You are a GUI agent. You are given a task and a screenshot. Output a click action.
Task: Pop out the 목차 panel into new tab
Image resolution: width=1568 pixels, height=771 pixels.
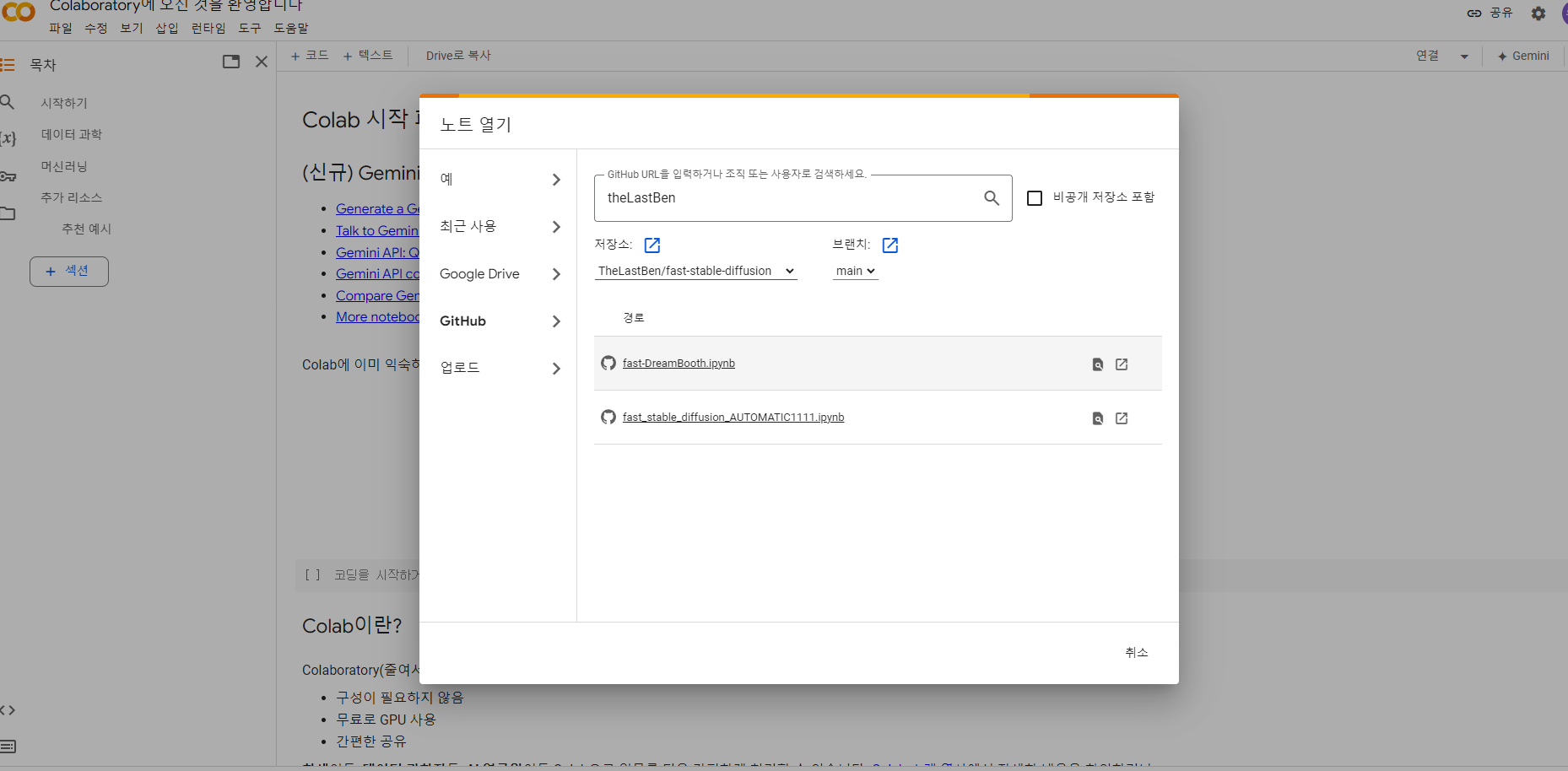[x=231, y=62]
